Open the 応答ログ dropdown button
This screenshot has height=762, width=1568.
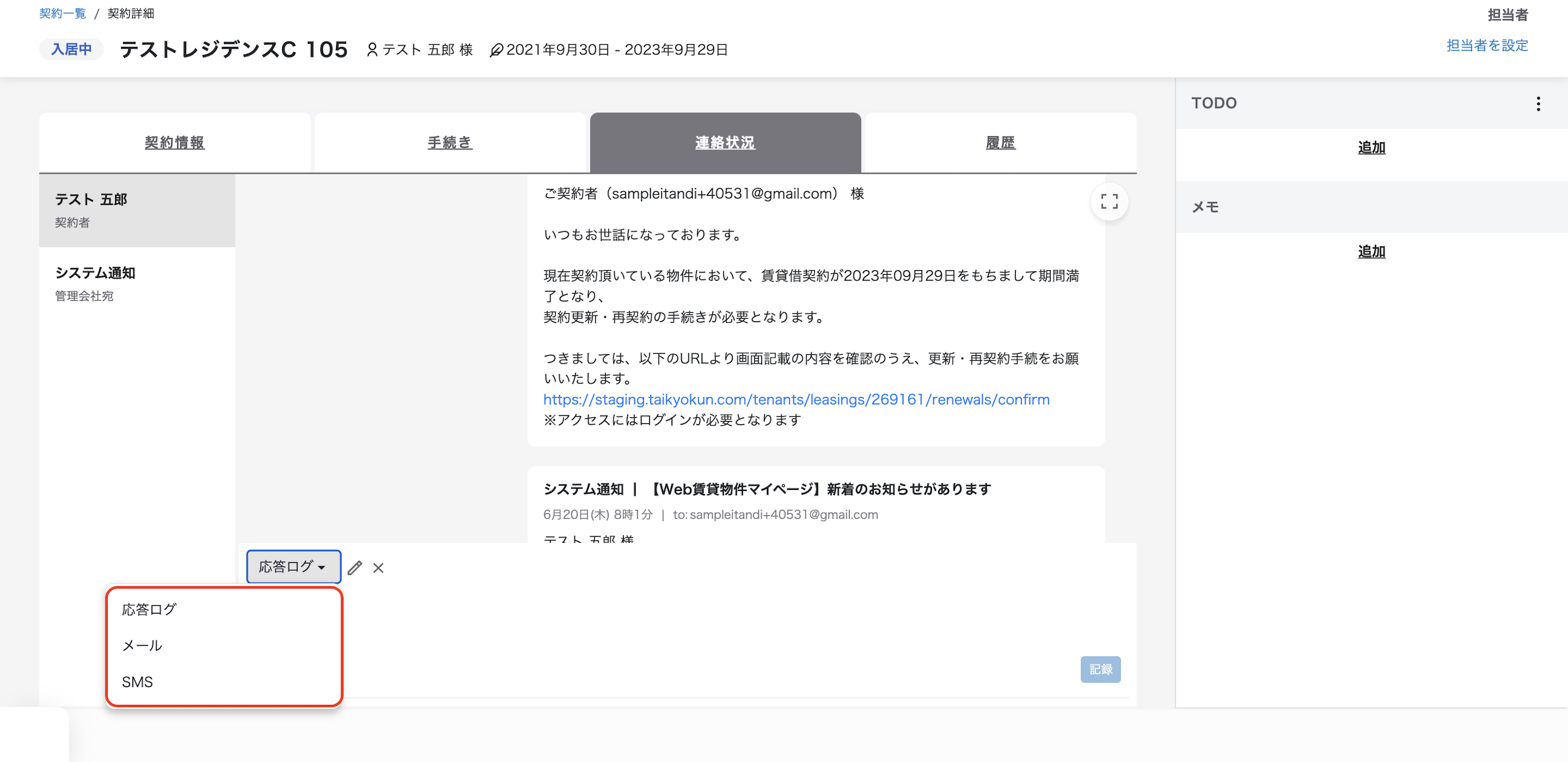(293, 567)
